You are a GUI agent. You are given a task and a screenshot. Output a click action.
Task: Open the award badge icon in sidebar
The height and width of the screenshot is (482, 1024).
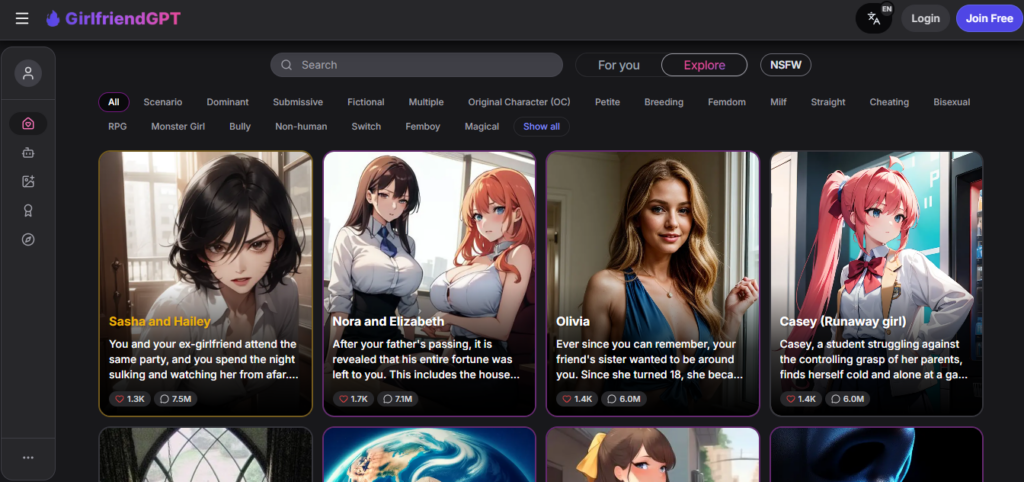(x=28, y=210)
